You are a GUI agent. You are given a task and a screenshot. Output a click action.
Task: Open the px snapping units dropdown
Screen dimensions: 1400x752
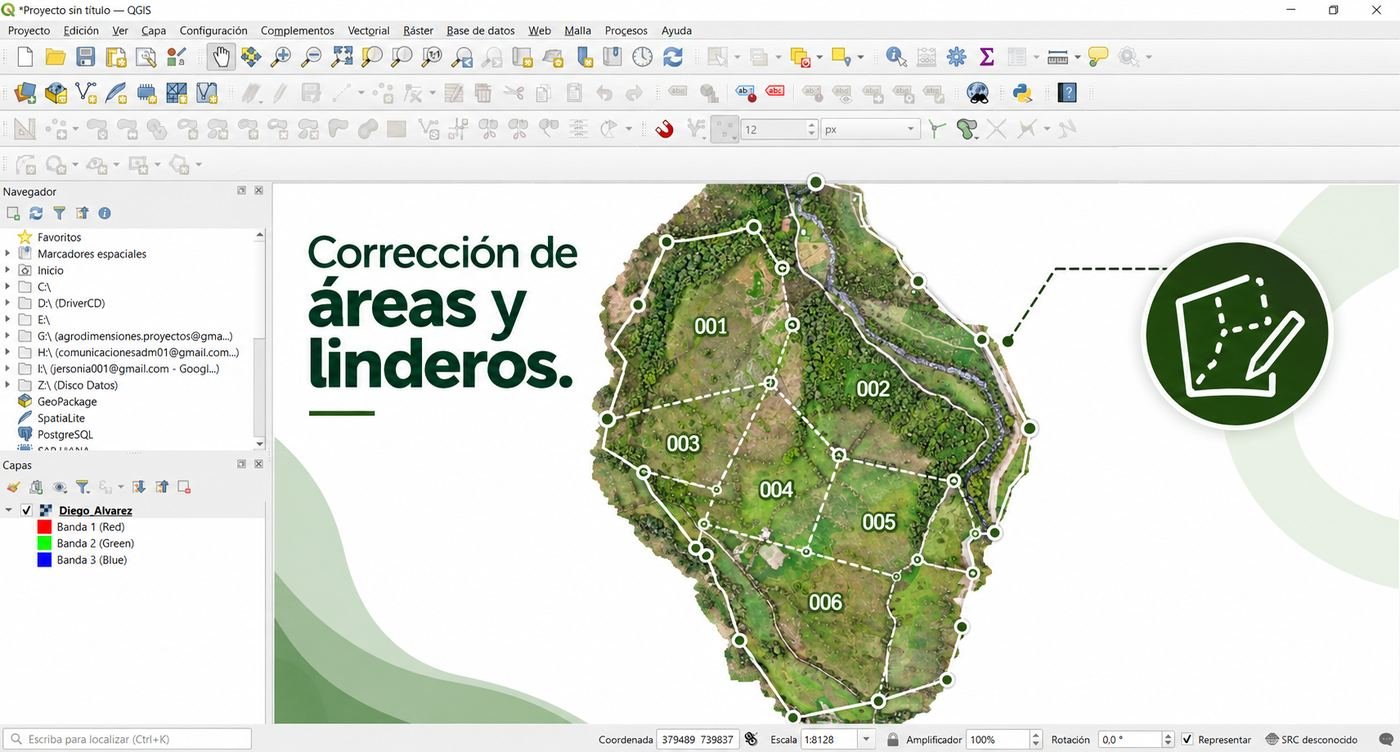click(869, 129)
